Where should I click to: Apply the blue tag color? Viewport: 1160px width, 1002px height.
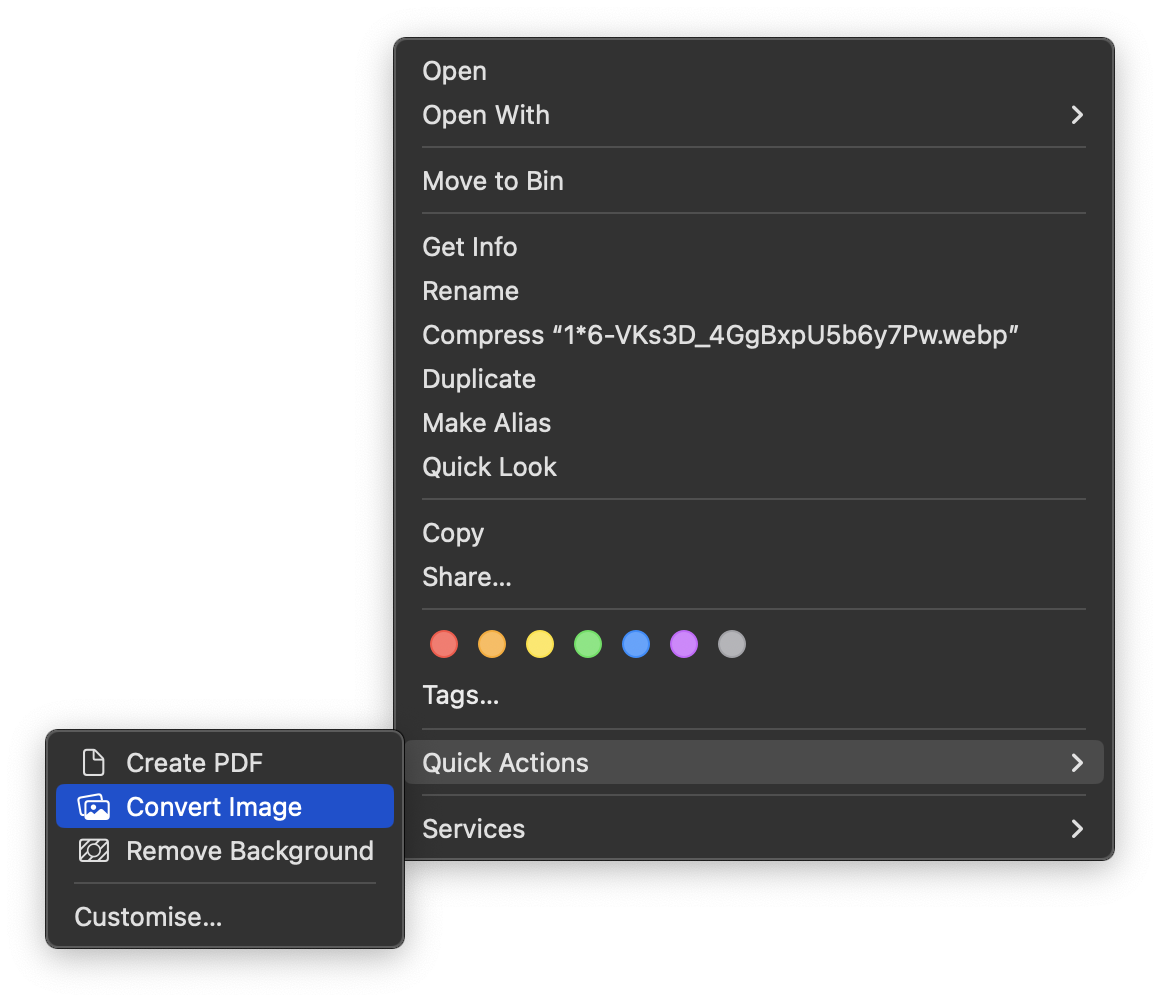click(x=636, y=644)
